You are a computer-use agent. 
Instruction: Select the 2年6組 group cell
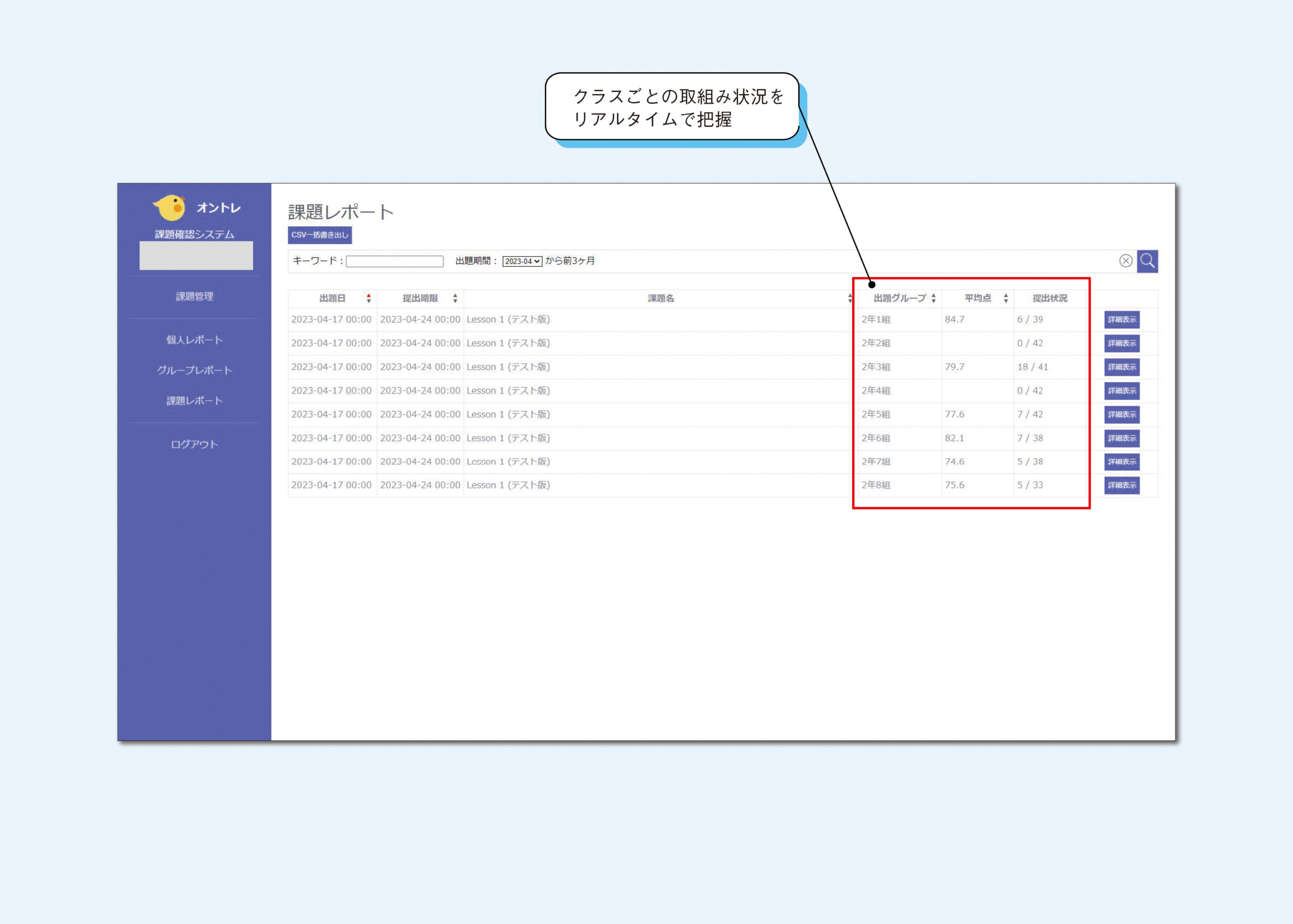coord(900,438)
